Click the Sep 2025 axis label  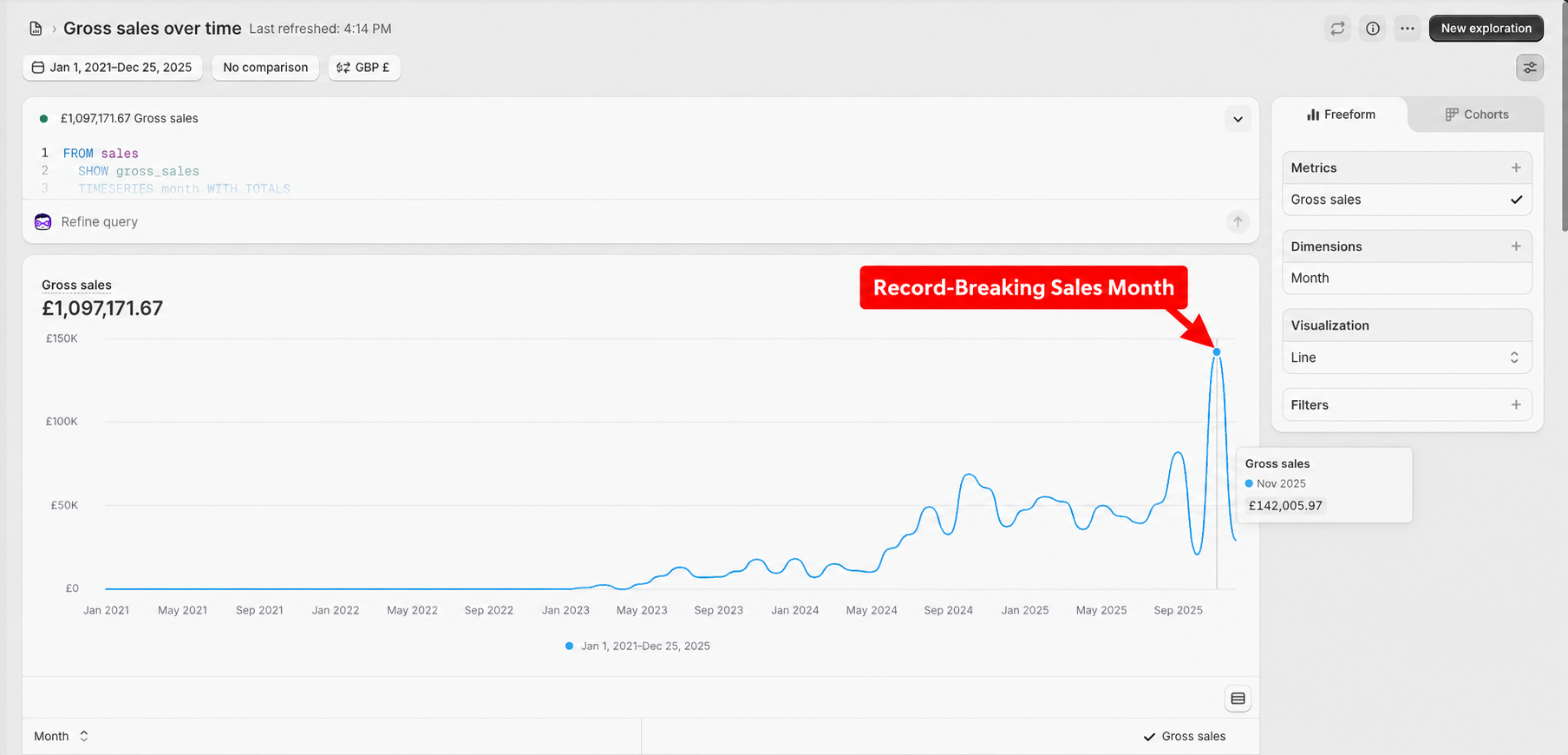(1178, 610)
